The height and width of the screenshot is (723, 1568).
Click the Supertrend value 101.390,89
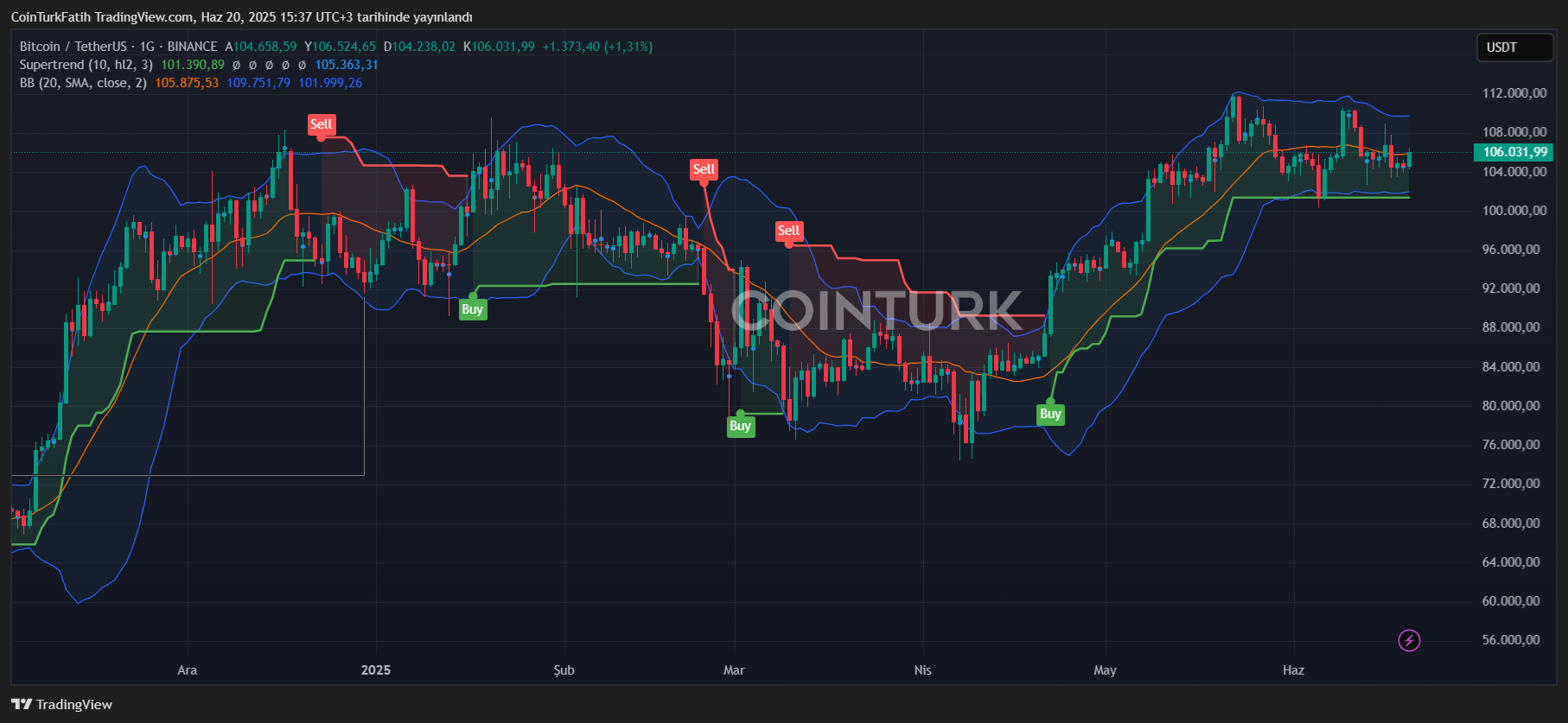point(193,65)
